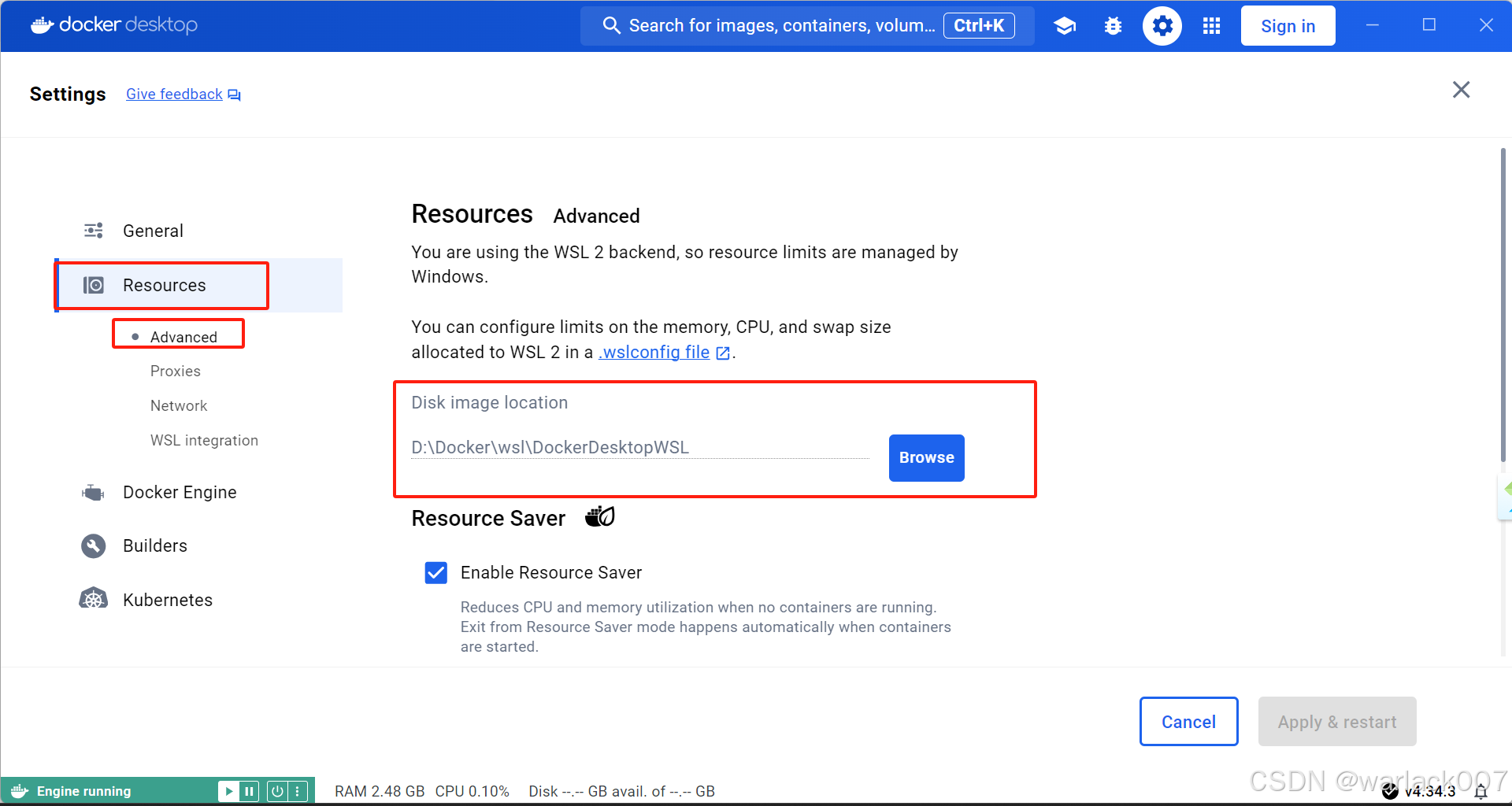Maximize the Docker Desktop window
The image size is (1512, 806).
coord(1429,25)
